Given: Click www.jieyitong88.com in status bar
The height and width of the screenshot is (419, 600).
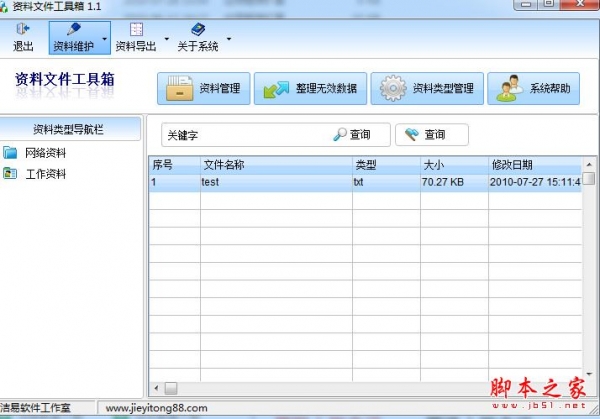Looking at the screenshot, I should pos(157,408).
